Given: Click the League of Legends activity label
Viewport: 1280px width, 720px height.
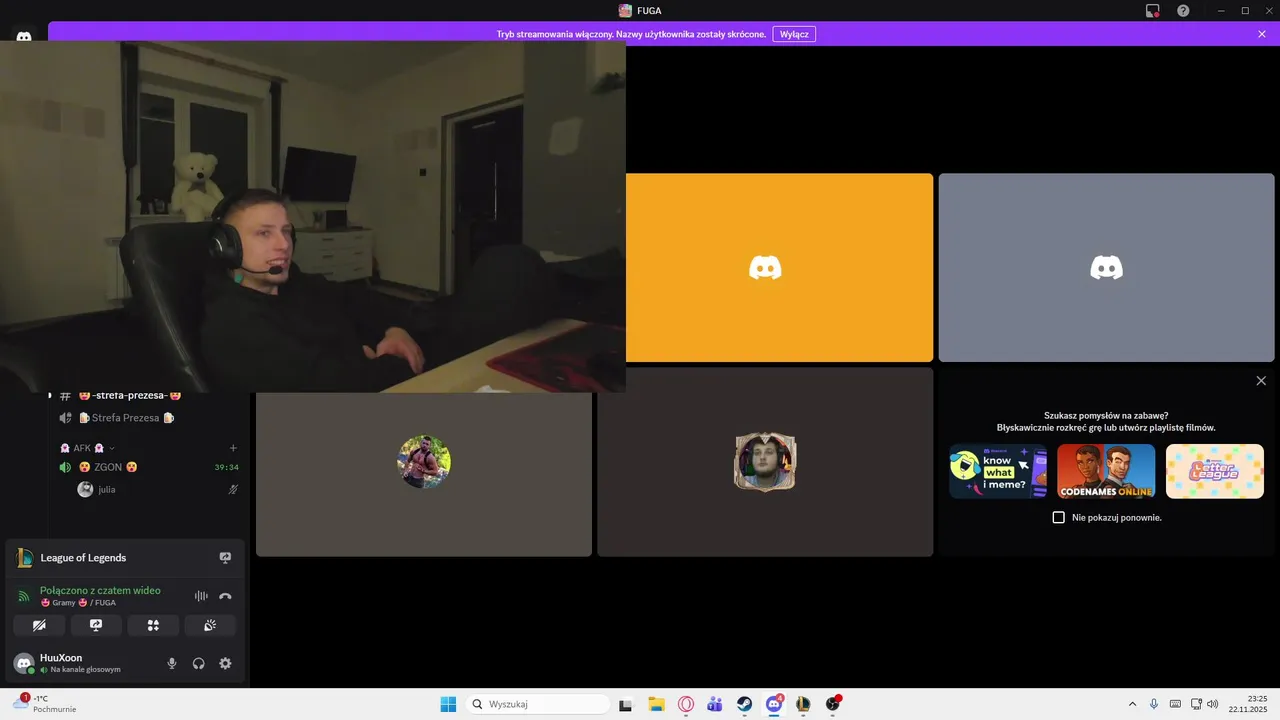Looking at the screenshot, I should pos(83,558).
